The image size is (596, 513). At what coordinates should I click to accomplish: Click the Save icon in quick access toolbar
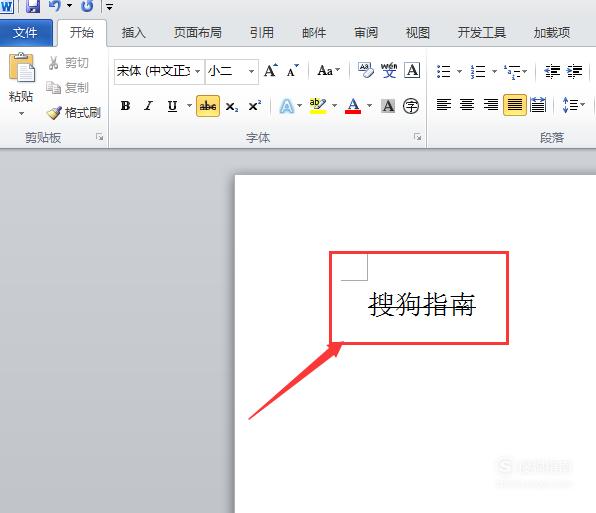(33, 6)
